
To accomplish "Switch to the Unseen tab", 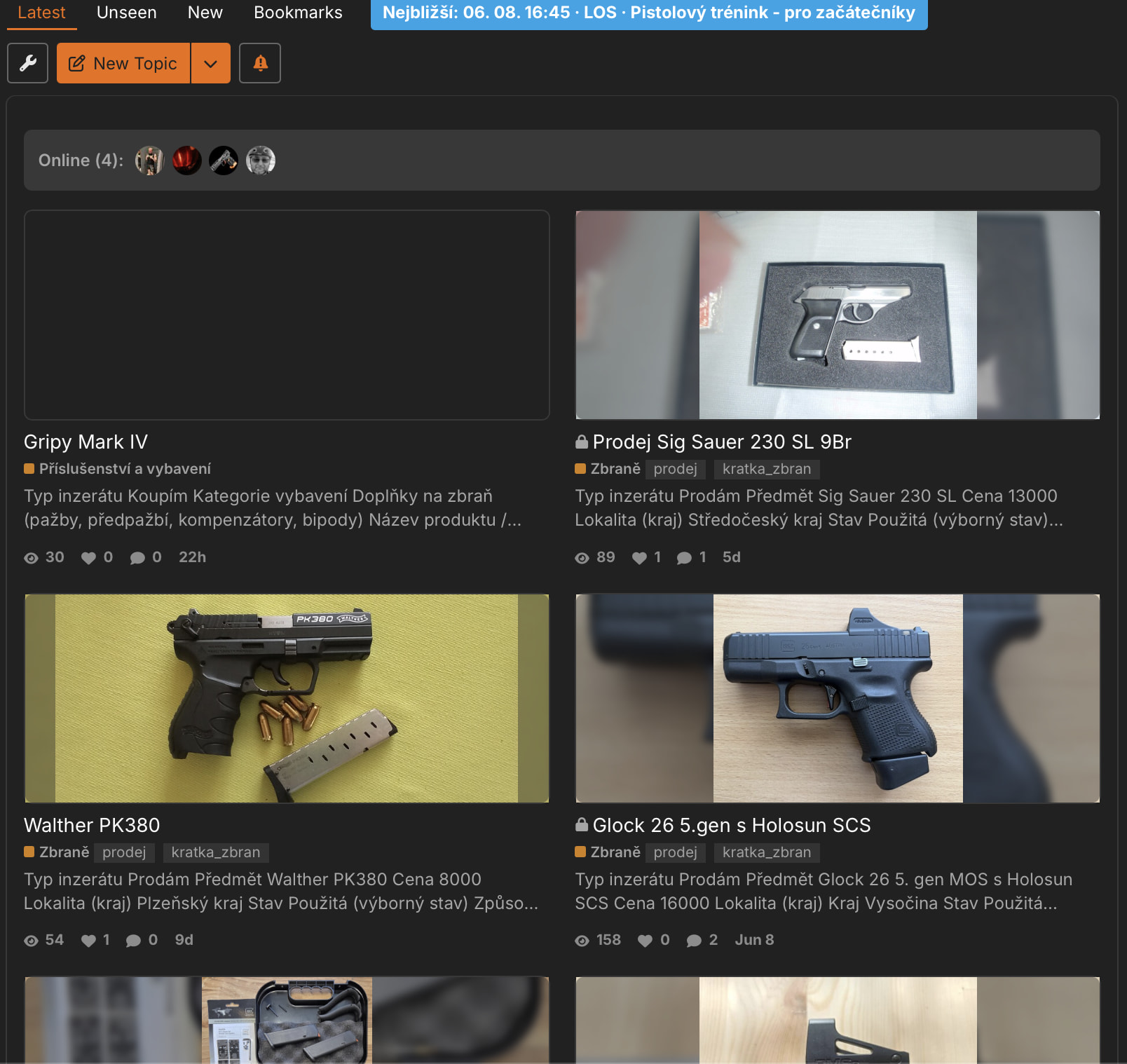I will click(127, 13).
